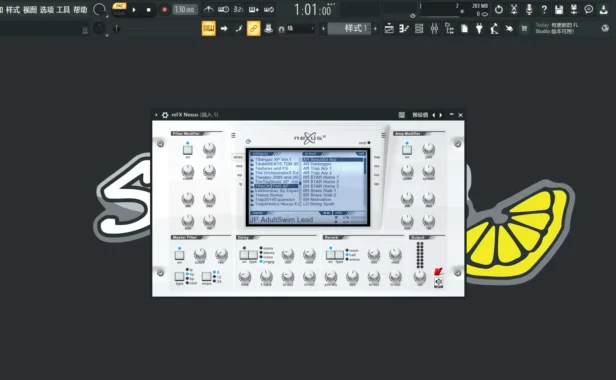
Task: Open the mixer view icon
Action: coord(434,29)
